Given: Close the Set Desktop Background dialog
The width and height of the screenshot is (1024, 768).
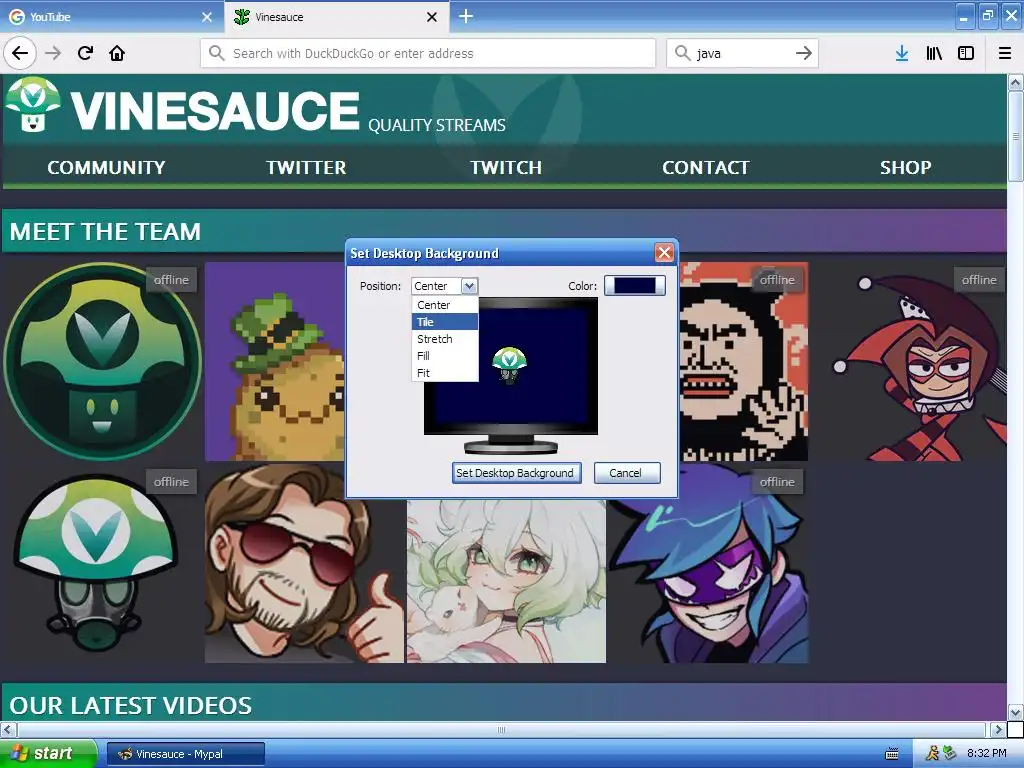Looking at the screenshot, I should 664,253.
